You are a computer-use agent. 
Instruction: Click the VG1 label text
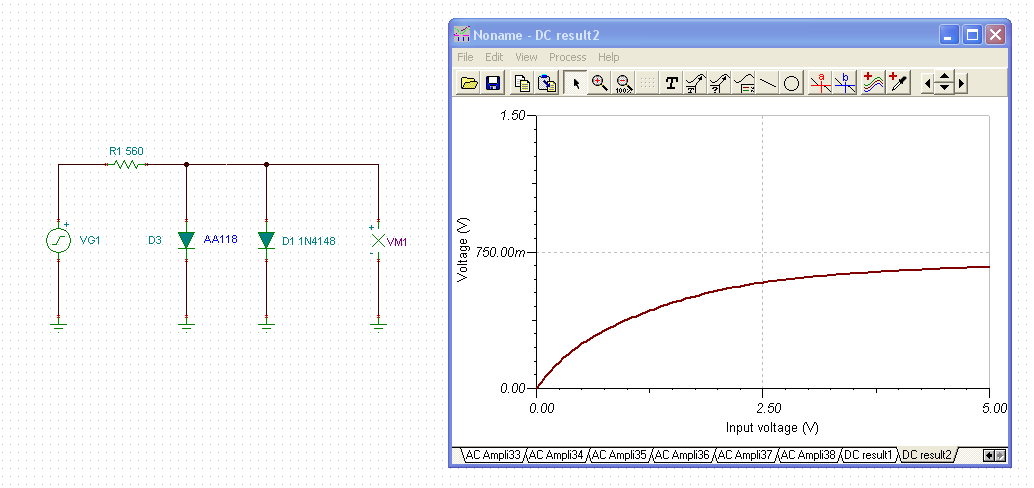(90, 241)
